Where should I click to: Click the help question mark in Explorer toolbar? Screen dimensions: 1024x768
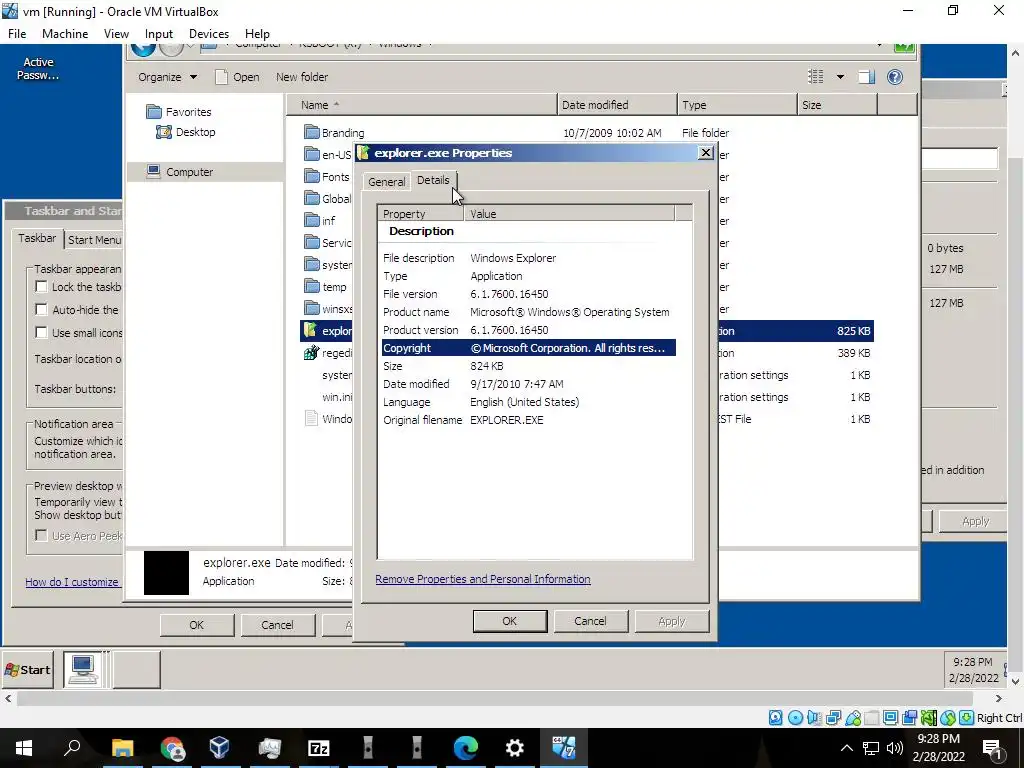tap(895, 77)
